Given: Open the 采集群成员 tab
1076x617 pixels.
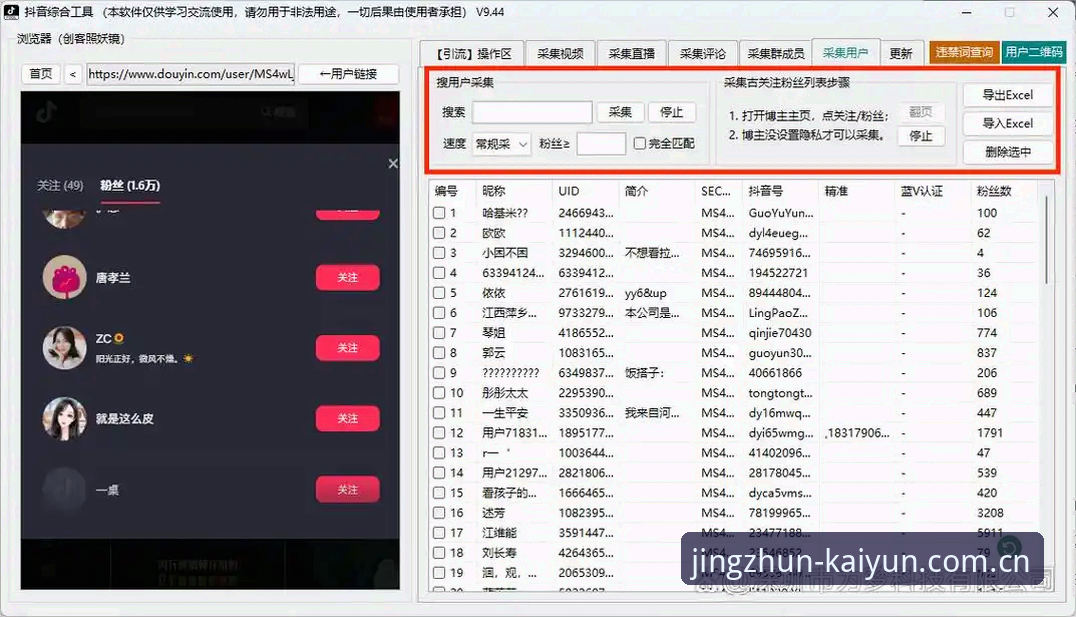Looking at the screenshot, I should click(776, 54).
